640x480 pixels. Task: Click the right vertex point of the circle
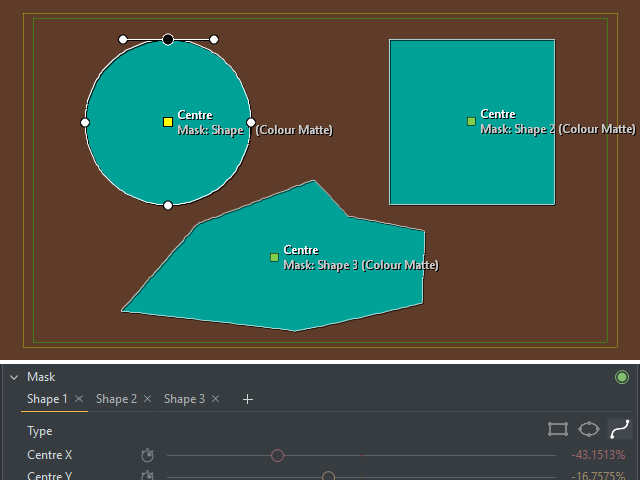(x=251, y=122)
